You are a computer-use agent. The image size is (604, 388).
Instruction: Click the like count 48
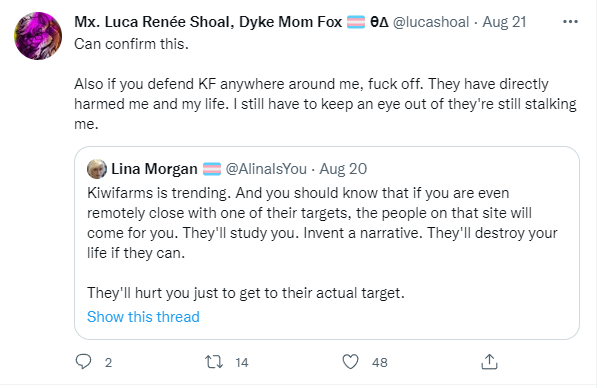tap(379, 363)
